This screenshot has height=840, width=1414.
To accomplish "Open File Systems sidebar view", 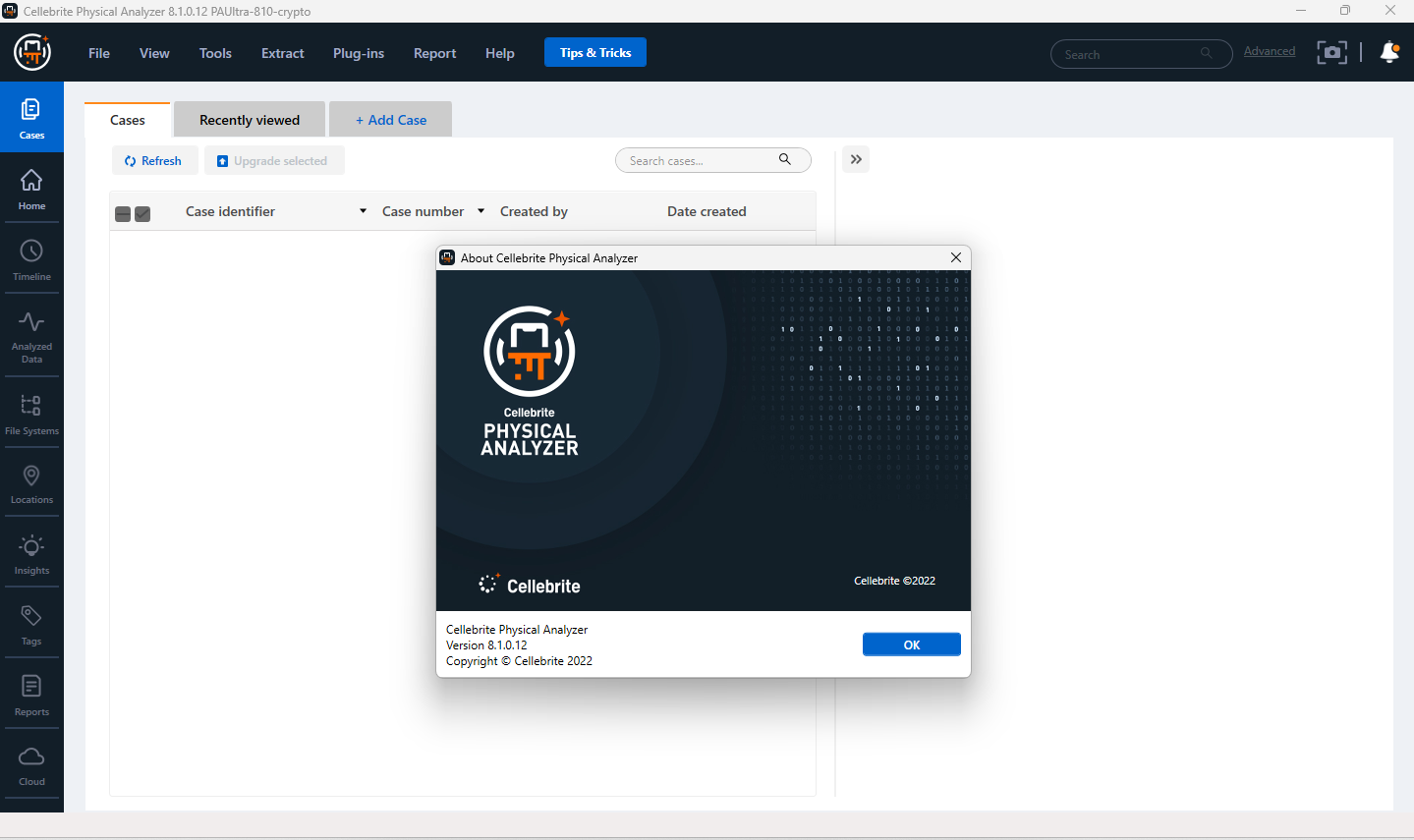I will [x=31, y=414].
